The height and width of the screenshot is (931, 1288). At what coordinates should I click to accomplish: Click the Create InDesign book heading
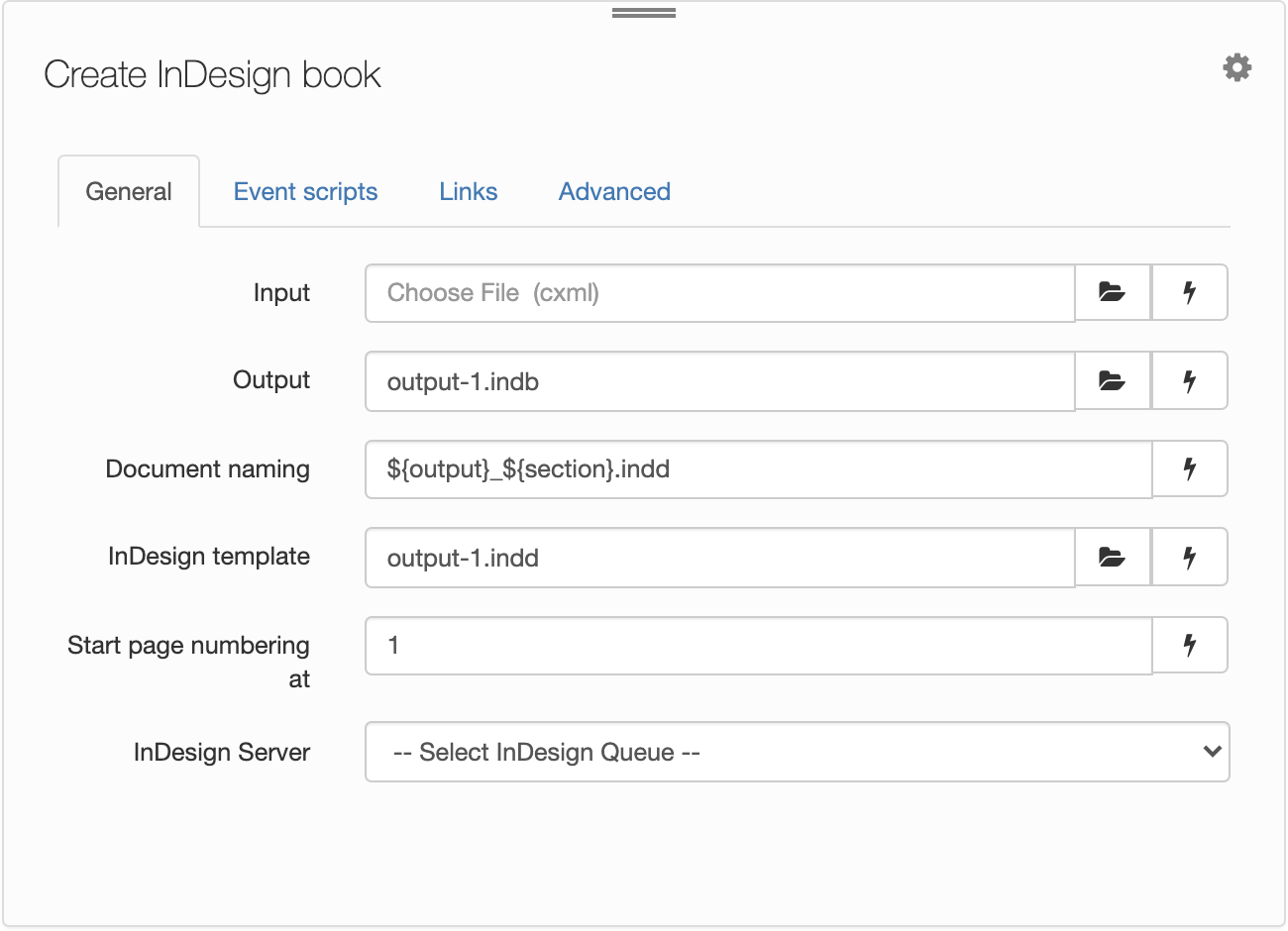pos(212,75)
